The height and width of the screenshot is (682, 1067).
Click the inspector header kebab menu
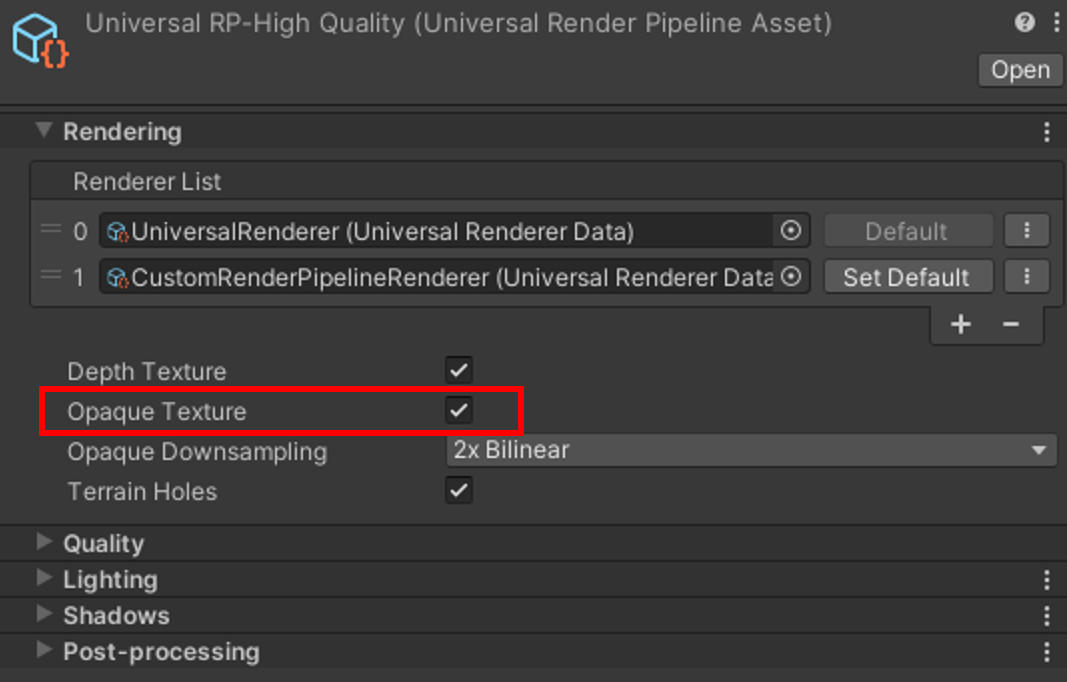1056,22
